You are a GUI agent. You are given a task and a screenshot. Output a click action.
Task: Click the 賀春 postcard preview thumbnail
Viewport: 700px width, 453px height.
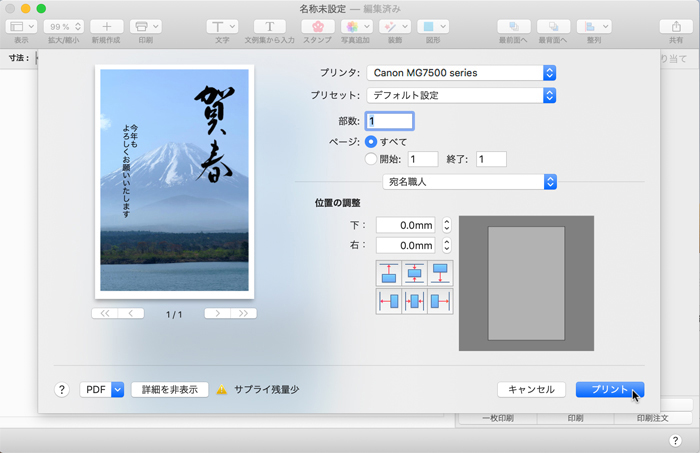(174, 181)
